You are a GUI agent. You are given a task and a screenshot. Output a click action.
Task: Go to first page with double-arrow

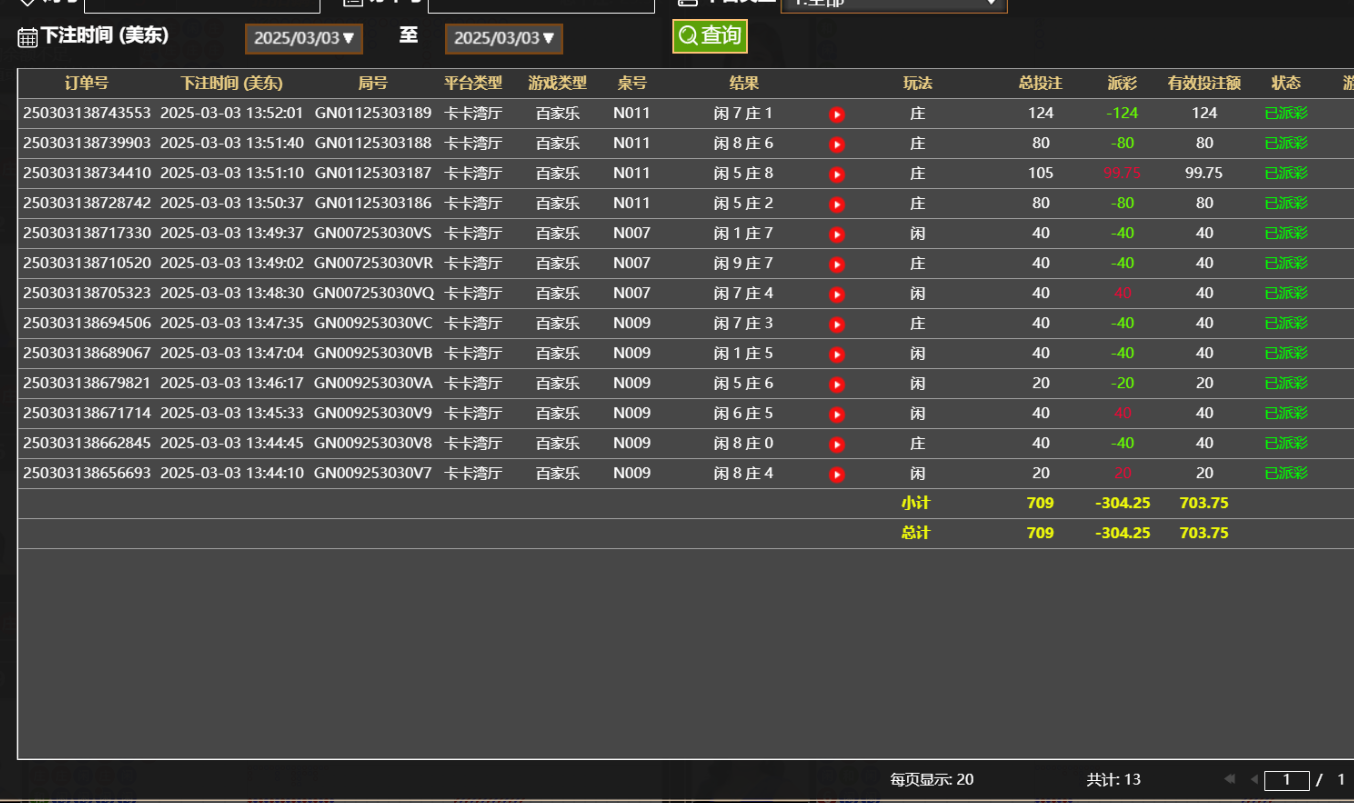(1229, 779)
